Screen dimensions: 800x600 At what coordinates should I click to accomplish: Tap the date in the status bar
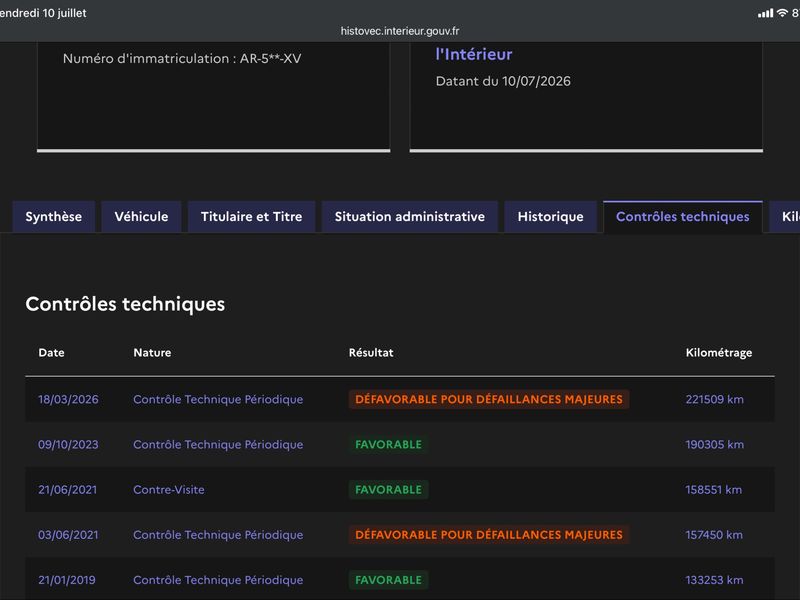(43, 13)
